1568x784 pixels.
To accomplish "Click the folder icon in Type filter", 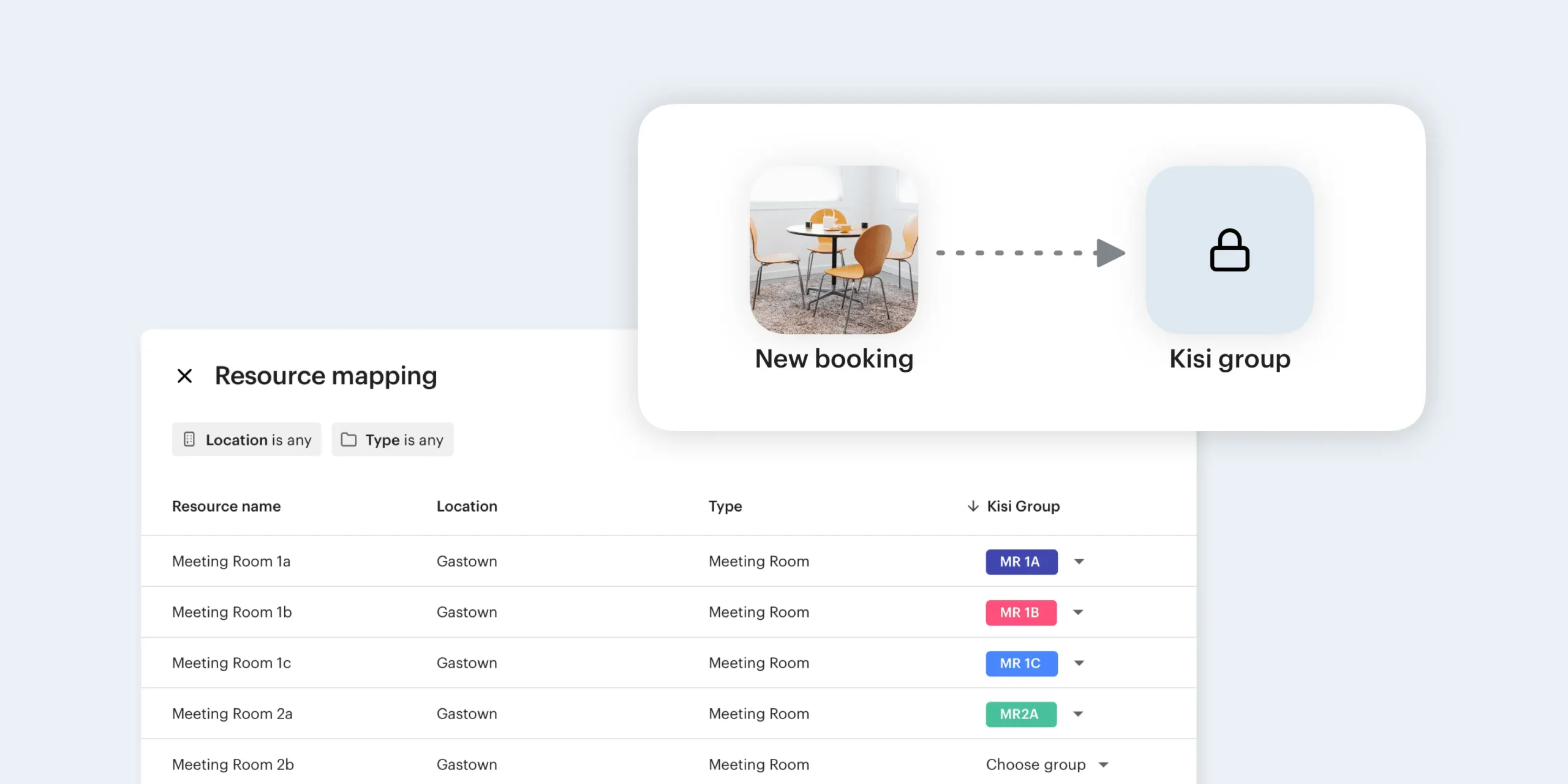I will pyautogui.click(x=349, y=439).
